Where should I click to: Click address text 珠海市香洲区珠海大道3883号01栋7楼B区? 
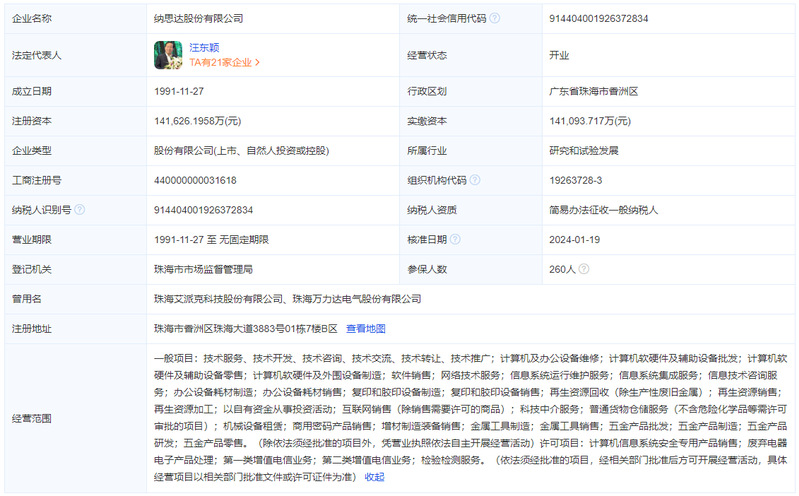tap(246, 329)
